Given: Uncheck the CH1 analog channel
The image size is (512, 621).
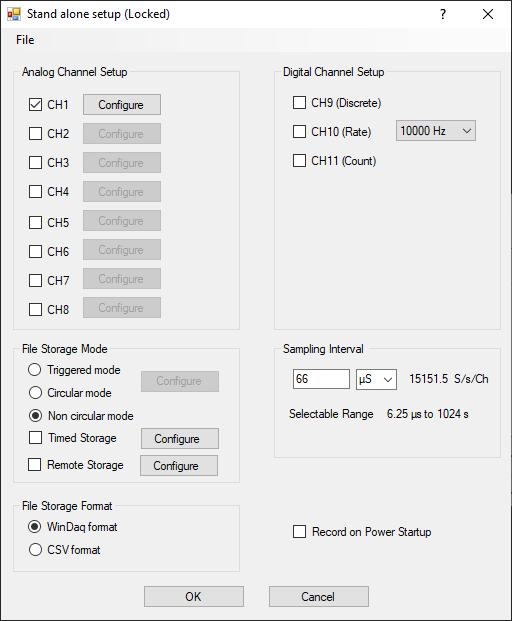Looking at the screenshot, I should coord(35,105).
